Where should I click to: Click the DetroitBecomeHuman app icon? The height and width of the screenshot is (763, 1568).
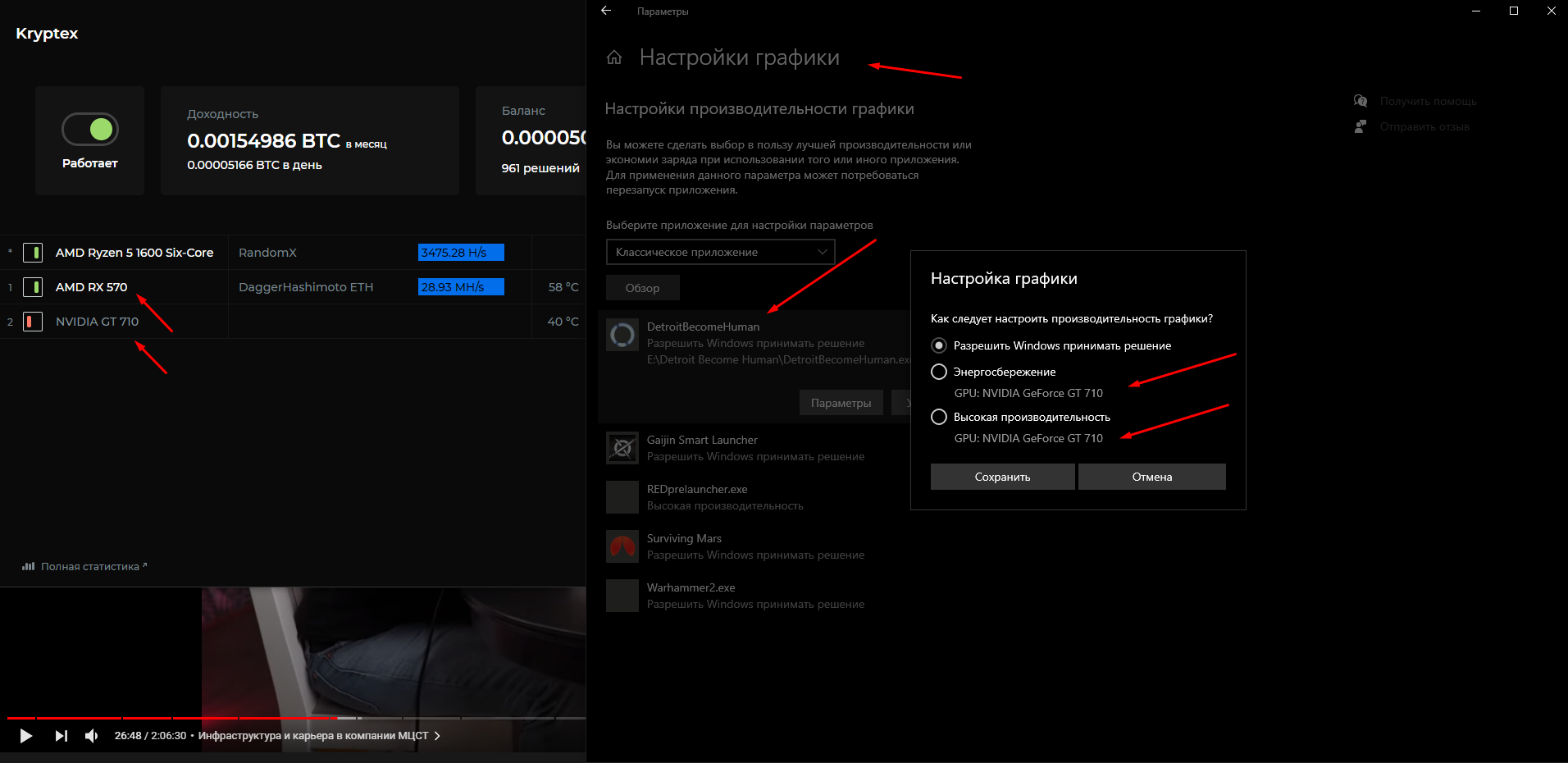pyautogui.click(x=622, y=335)
